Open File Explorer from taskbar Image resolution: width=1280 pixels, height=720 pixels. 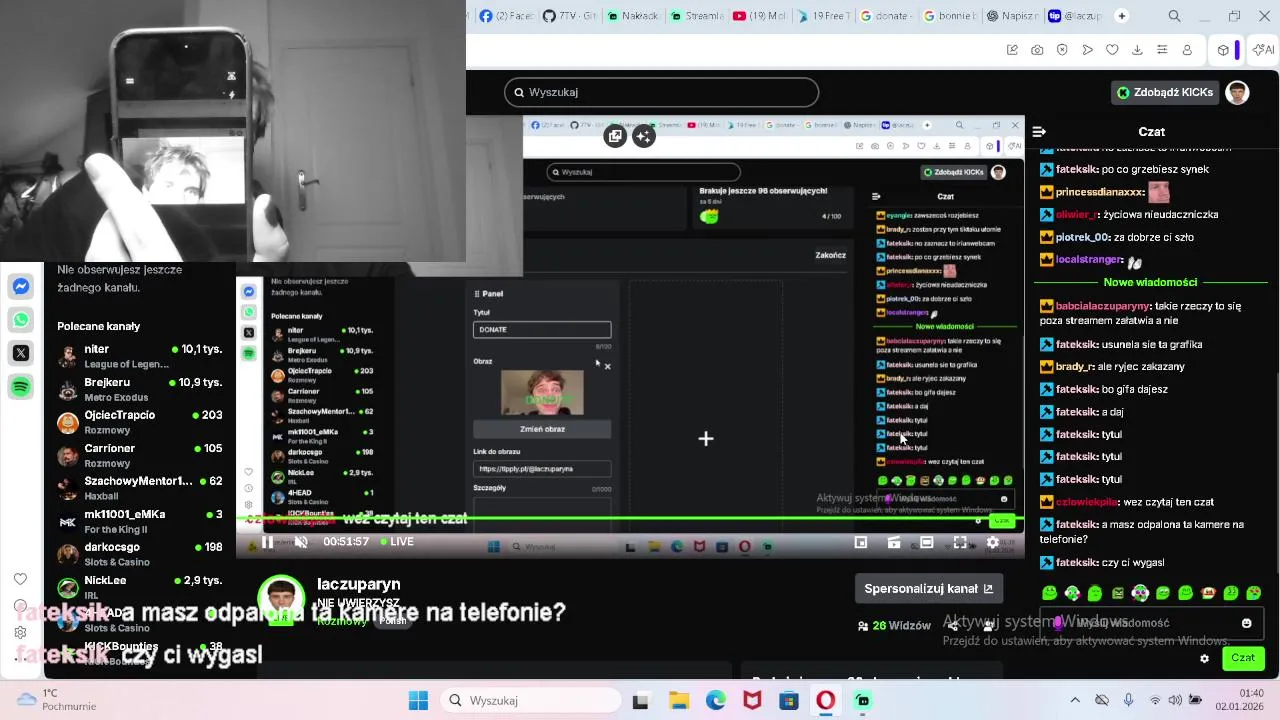[679, 701]
